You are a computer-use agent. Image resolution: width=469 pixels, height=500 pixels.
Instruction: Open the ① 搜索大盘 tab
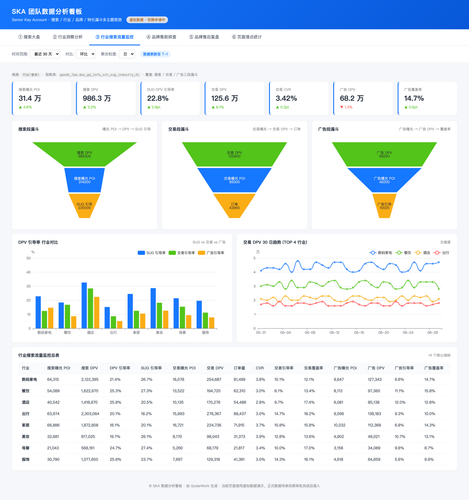click(29, 37)
